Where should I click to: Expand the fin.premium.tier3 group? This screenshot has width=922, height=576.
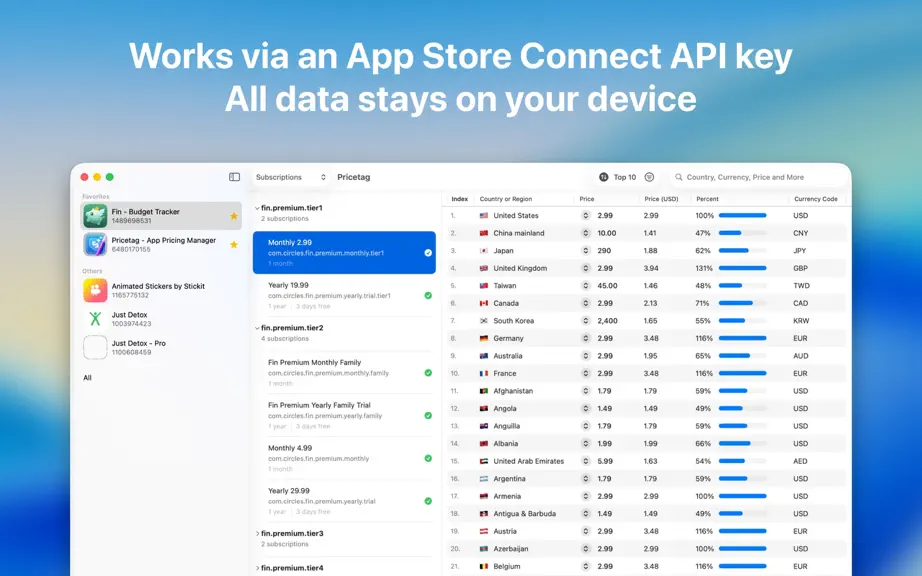click(257, 534)
